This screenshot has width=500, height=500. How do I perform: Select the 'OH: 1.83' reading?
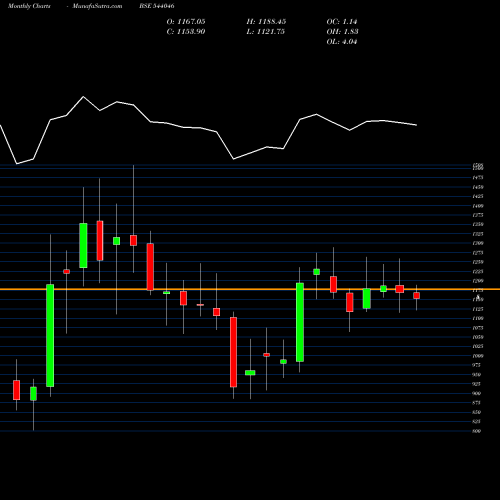343,32
